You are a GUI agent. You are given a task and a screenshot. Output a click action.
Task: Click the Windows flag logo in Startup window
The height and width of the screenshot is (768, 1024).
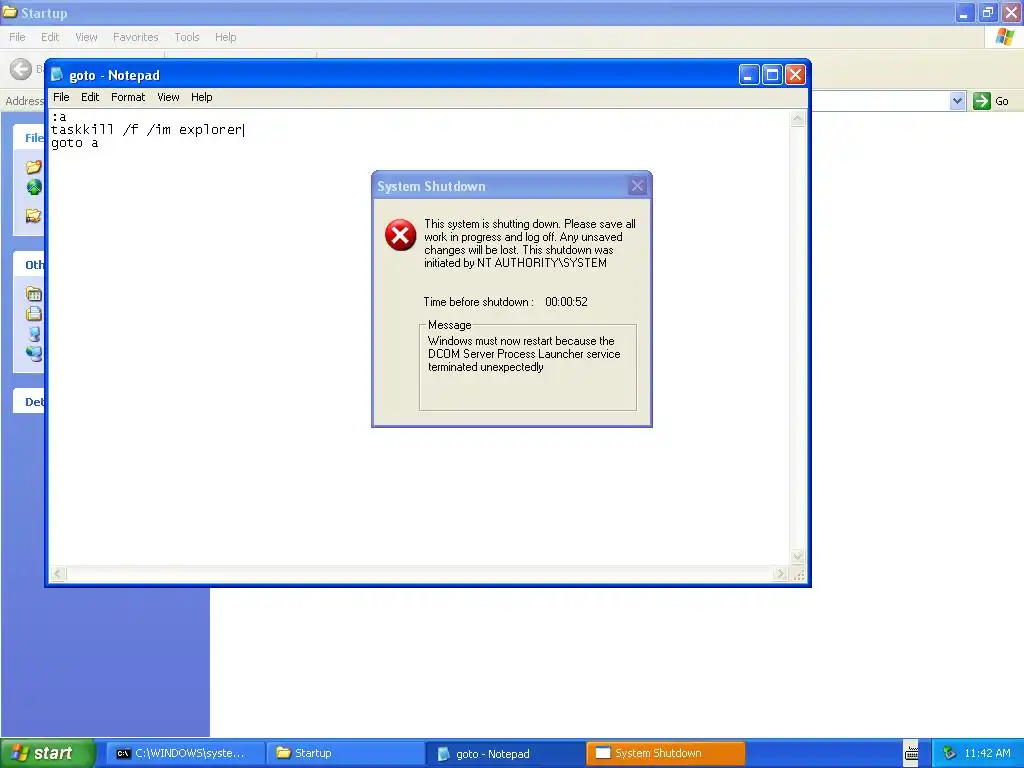click(x=1005, y=37)
